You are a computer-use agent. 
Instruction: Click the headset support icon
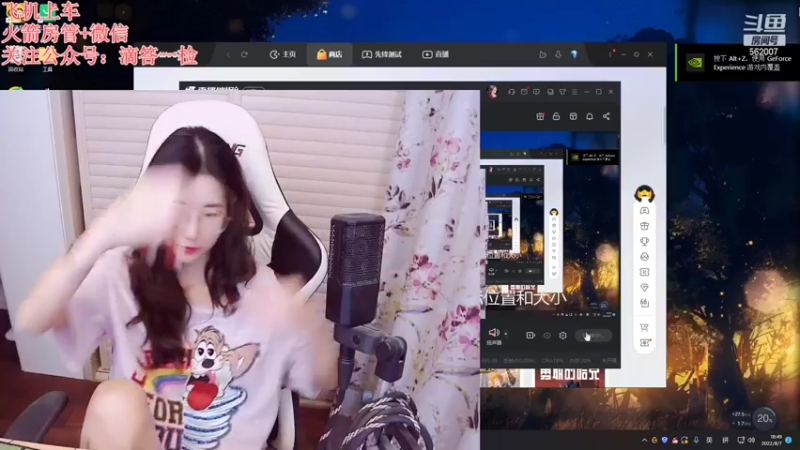pyautogui.click(x=511, y=92)
